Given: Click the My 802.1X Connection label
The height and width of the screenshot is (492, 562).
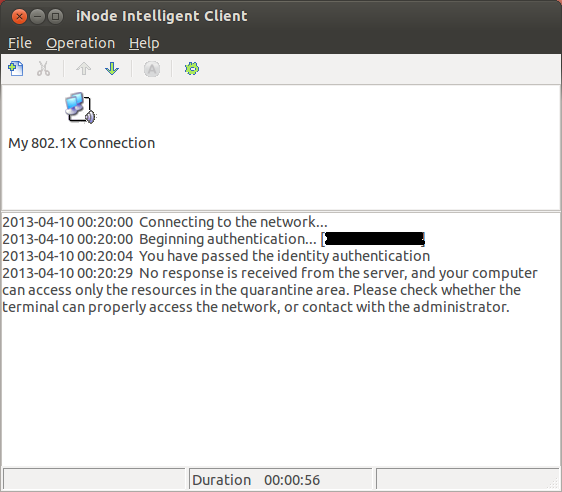Looking at the screenshot, I should [81, 143].
